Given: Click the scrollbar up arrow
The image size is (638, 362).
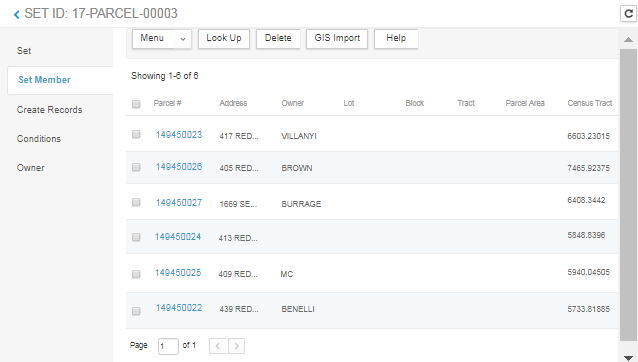Looking at the screenshot, I should pyautogui.click(x=628, y=39).
